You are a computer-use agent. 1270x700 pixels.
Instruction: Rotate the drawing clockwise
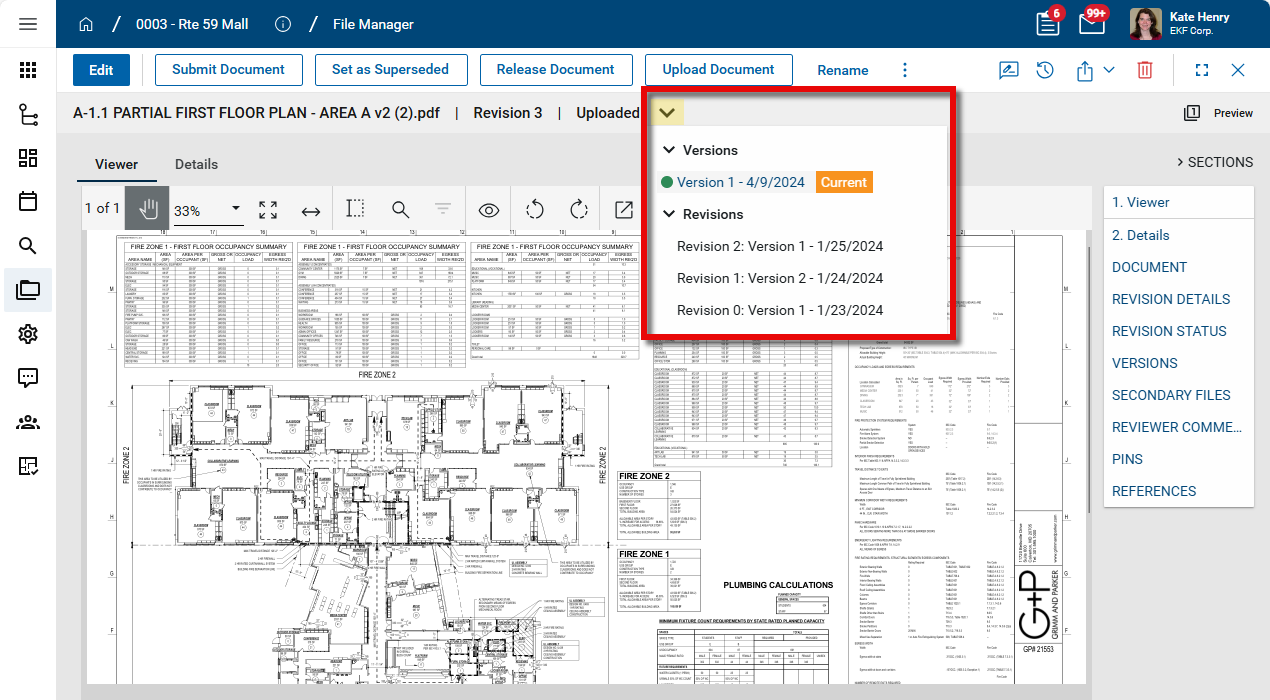578,210
